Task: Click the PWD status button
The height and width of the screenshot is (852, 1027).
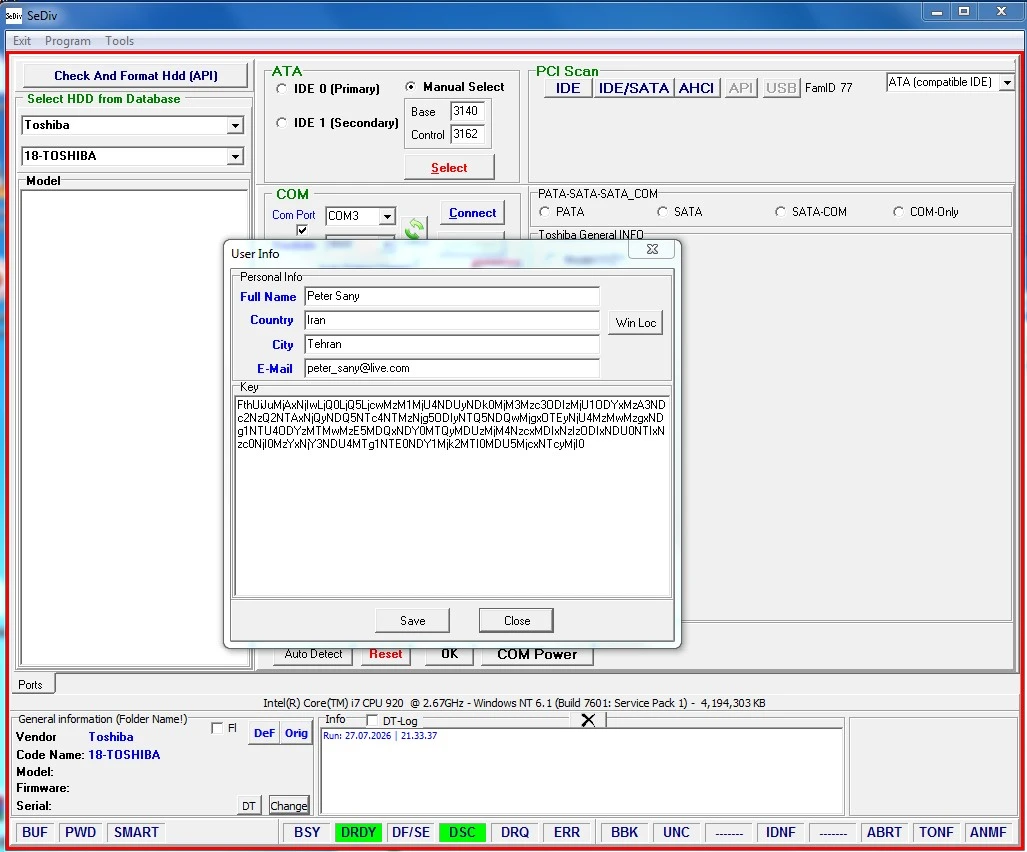Action: [x=81, y=832]
